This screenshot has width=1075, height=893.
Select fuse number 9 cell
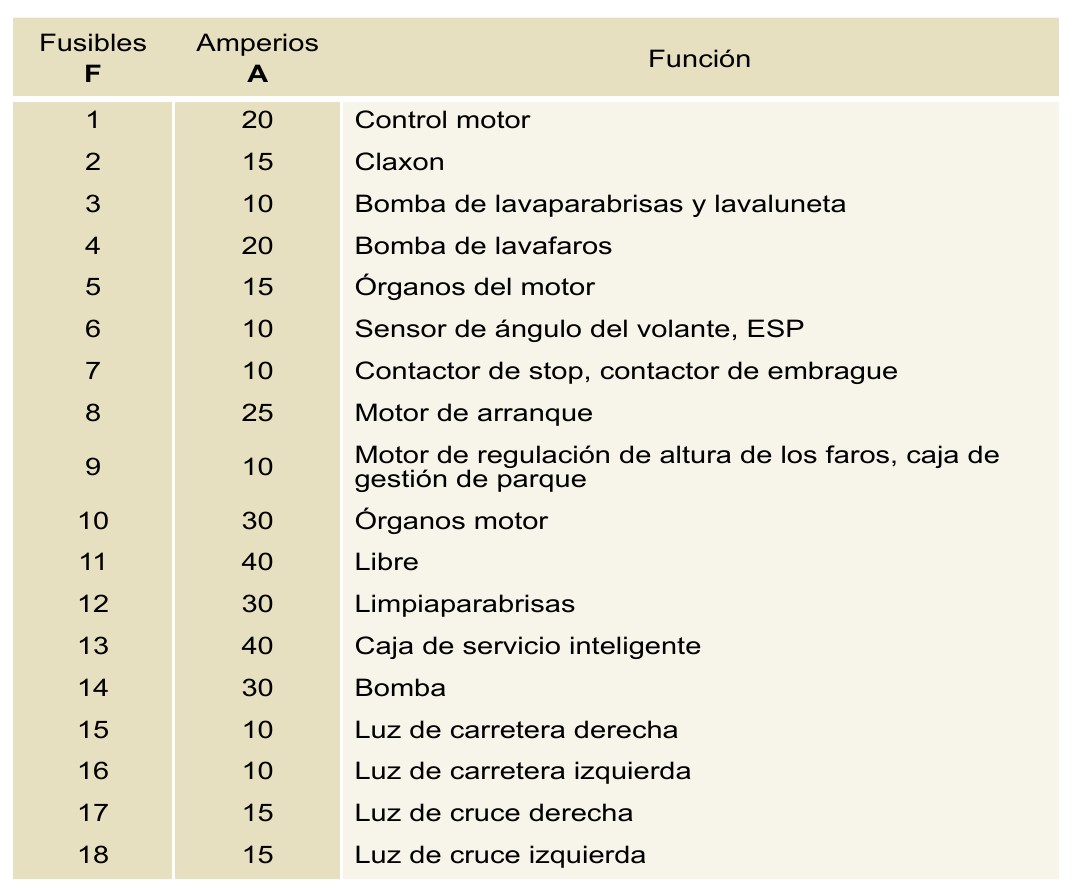coord(93,466)
